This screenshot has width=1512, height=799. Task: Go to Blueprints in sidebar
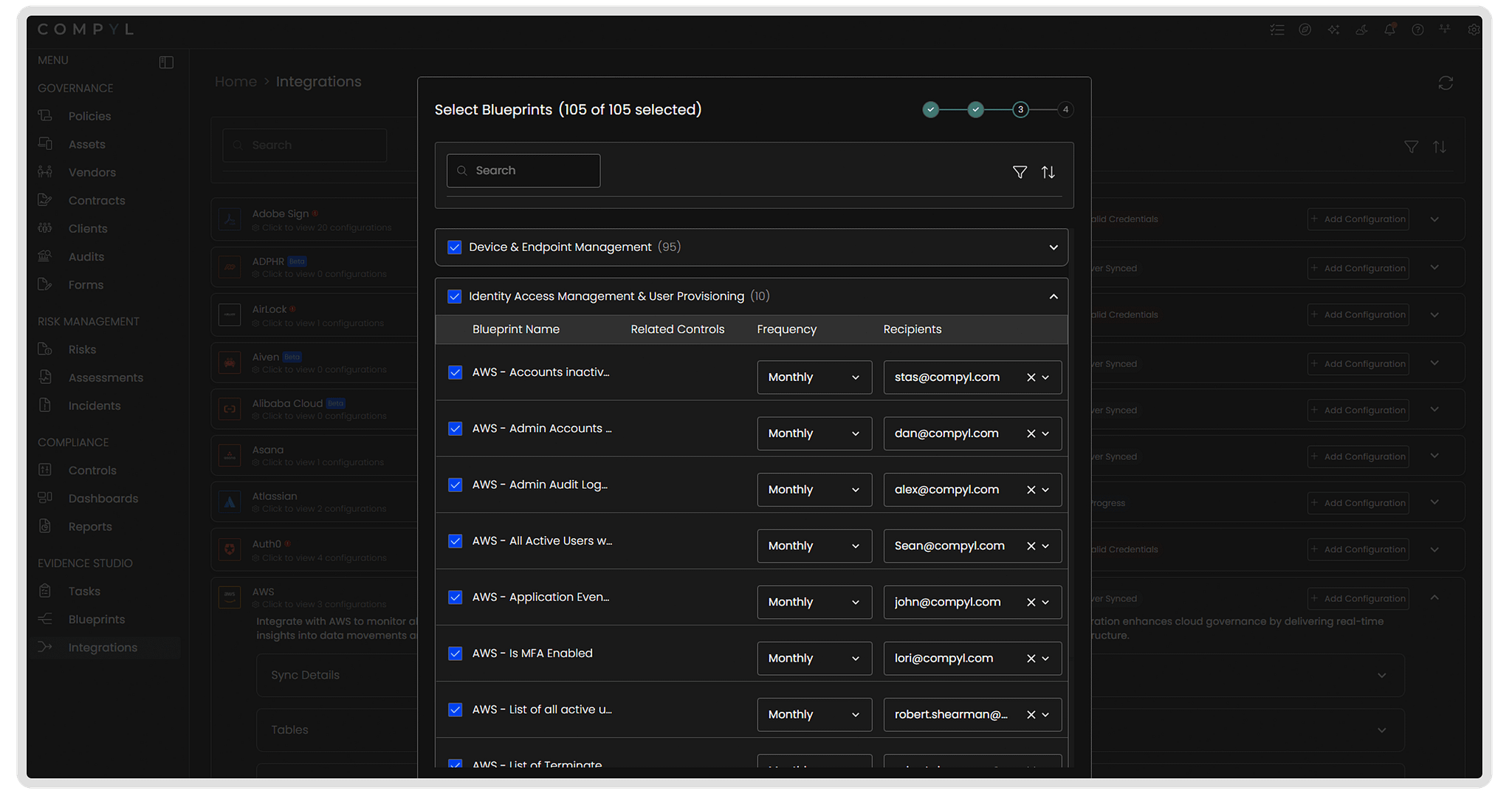pos(96,619)
